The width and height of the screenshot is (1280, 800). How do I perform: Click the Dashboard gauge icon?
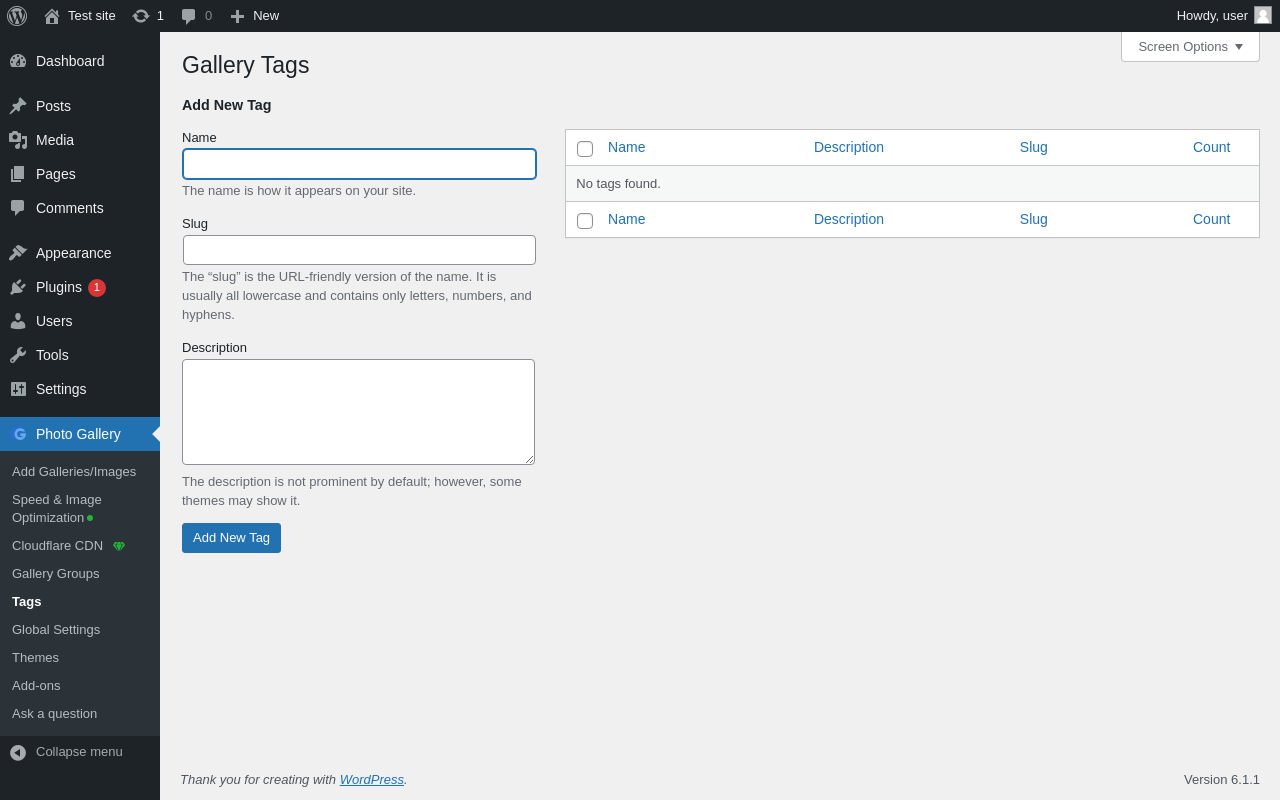pyautogui.click(x=18, y=61)
